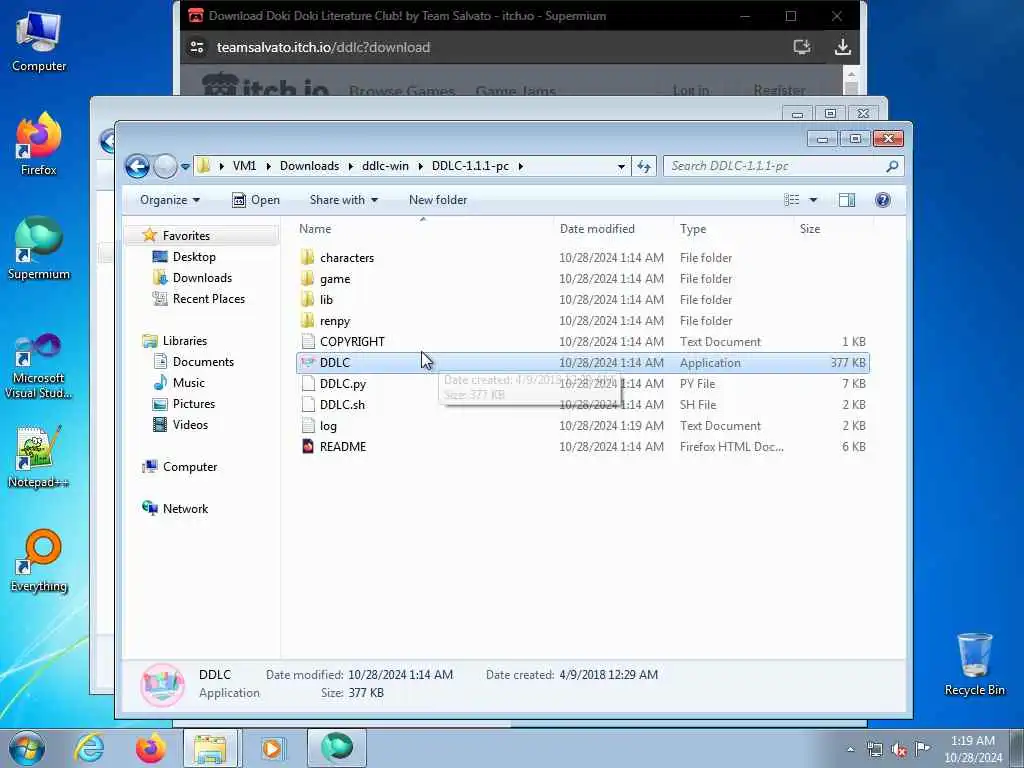Click the Explorer Forward button
The image size is (1024, 768).
[165, 166]
